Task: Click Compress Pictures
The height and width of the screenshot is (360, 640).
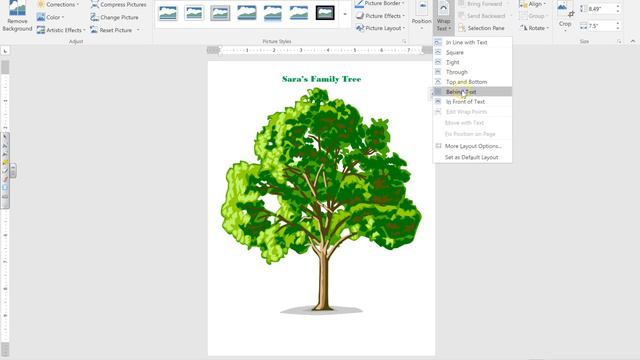Action: [x=118, y=4]
